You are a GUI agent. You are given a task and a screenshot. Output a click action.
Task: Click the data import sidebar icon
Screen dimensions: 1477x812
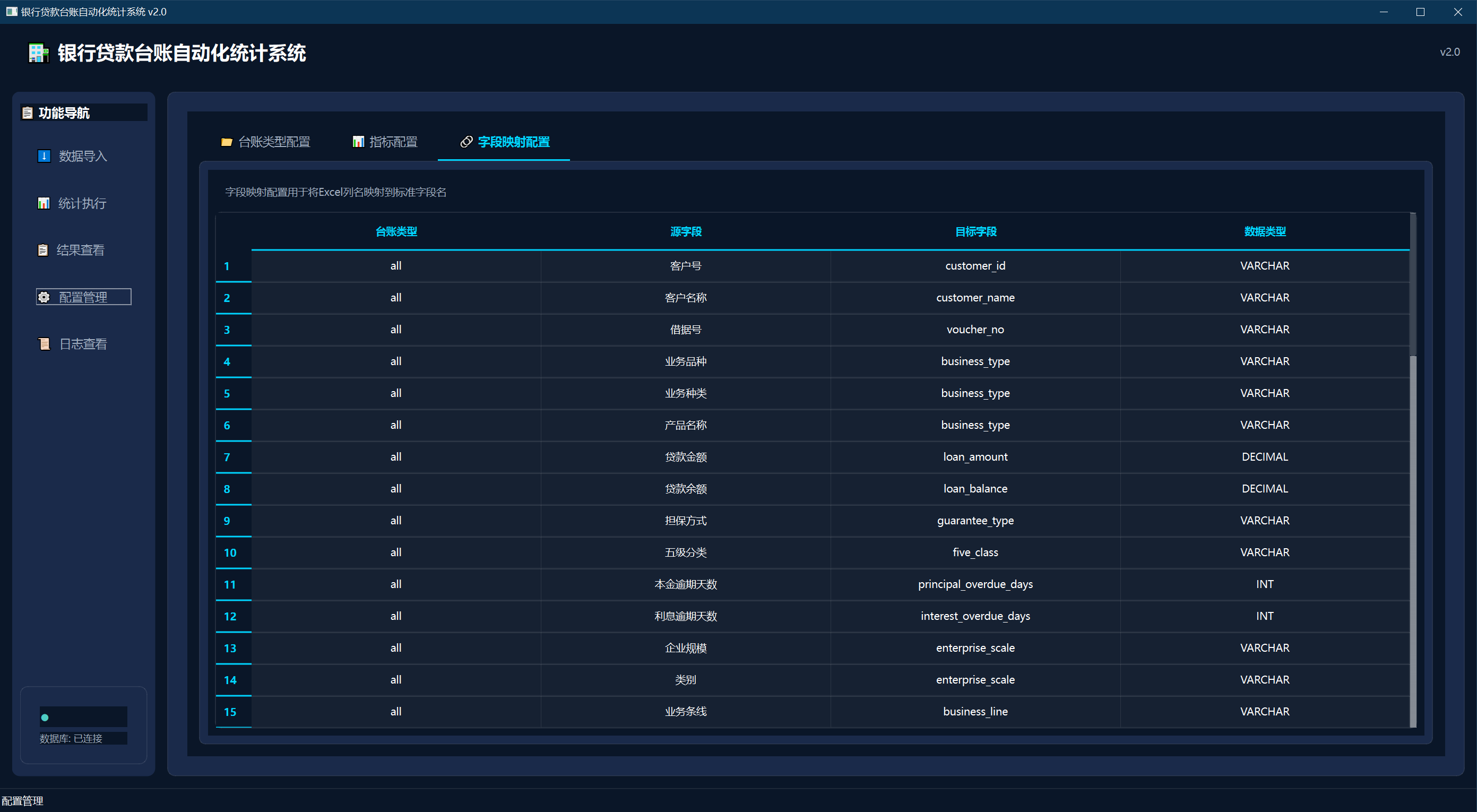44,156
